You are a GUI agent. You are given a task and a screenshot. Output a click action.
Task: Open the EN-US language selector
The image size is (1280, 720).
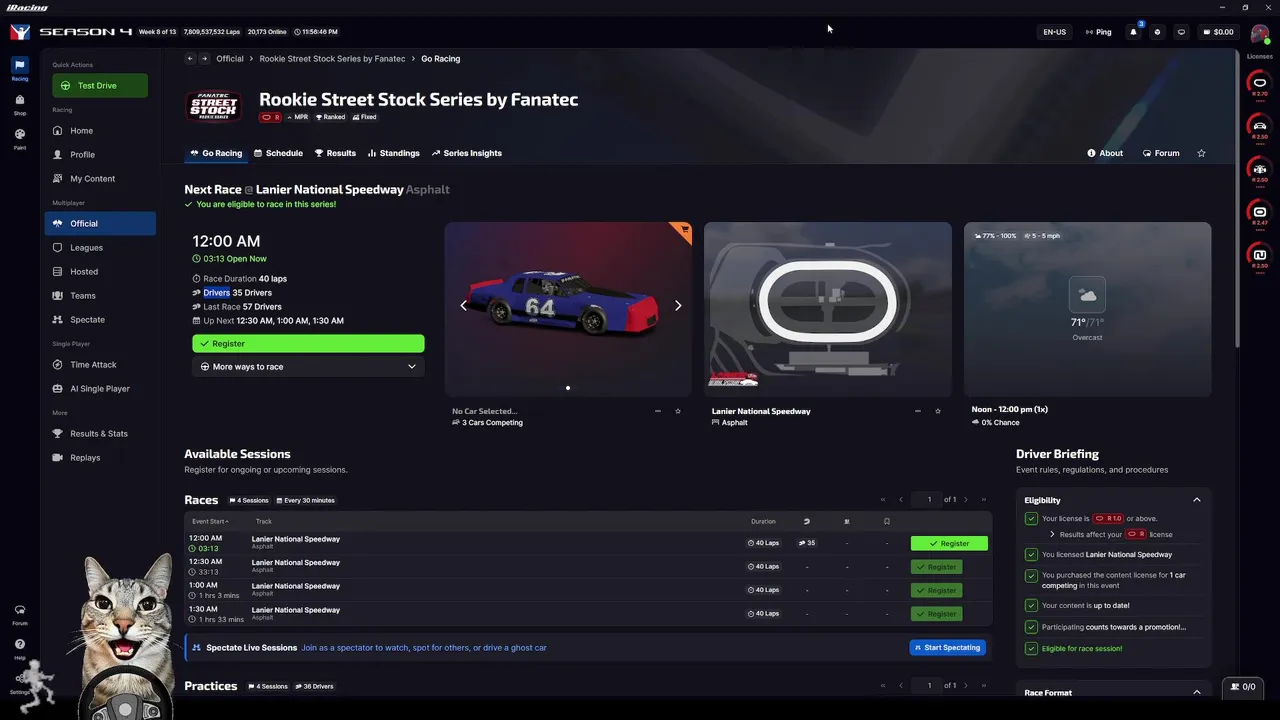tap(1054, 32)
